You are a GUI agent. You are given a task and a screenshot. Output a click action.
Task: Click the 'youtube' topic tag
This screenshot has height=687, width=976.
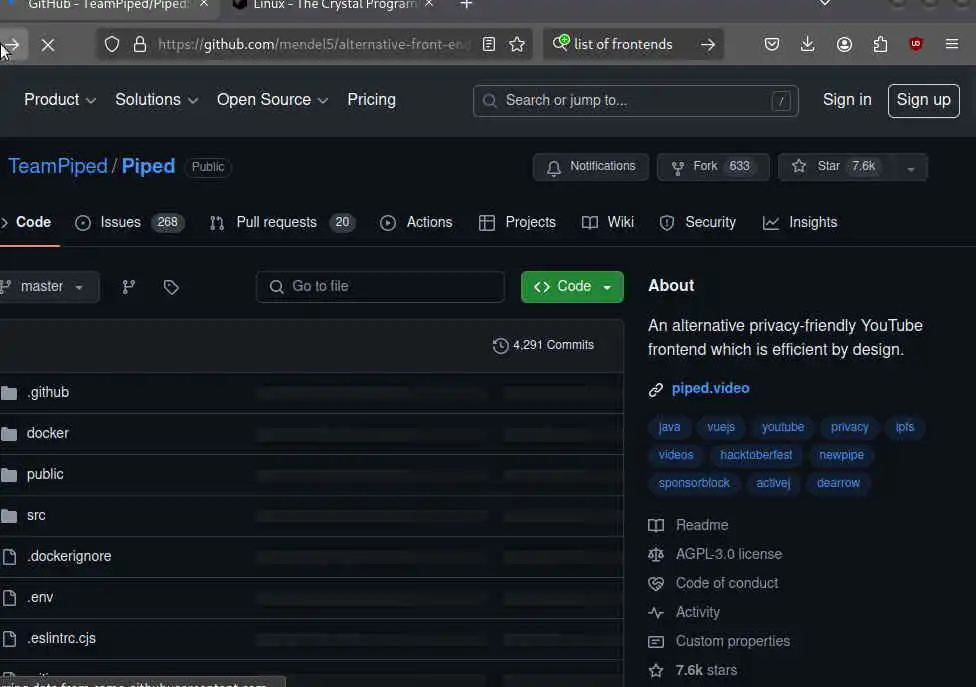pos(782,428)
